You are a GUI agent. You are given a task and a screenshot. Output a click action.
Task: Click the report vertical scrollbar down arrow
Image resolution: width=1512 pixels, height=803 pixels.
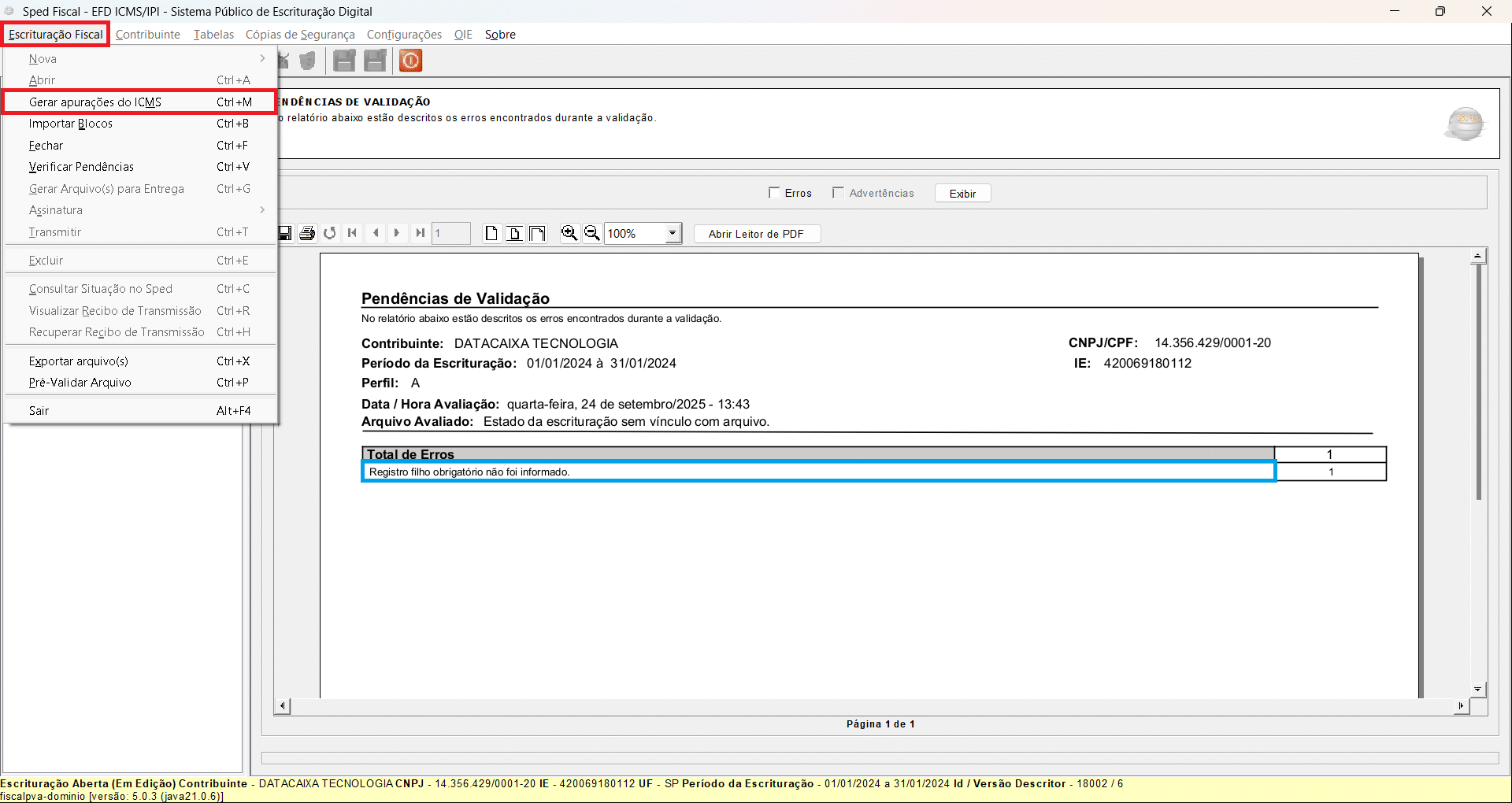pyautogui.click(x=1477, y=689)
